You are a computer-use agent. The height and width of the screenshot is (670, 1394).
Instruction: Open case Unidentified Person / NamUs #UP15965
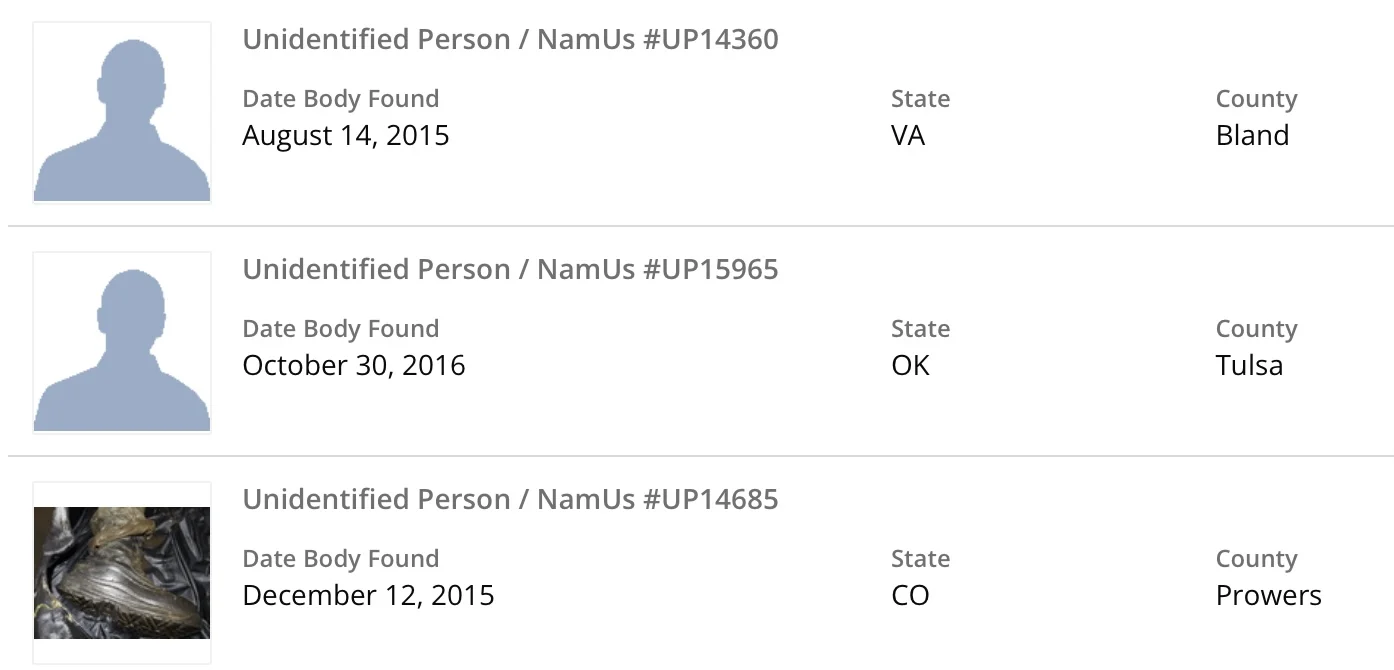[x=510, y=270]
